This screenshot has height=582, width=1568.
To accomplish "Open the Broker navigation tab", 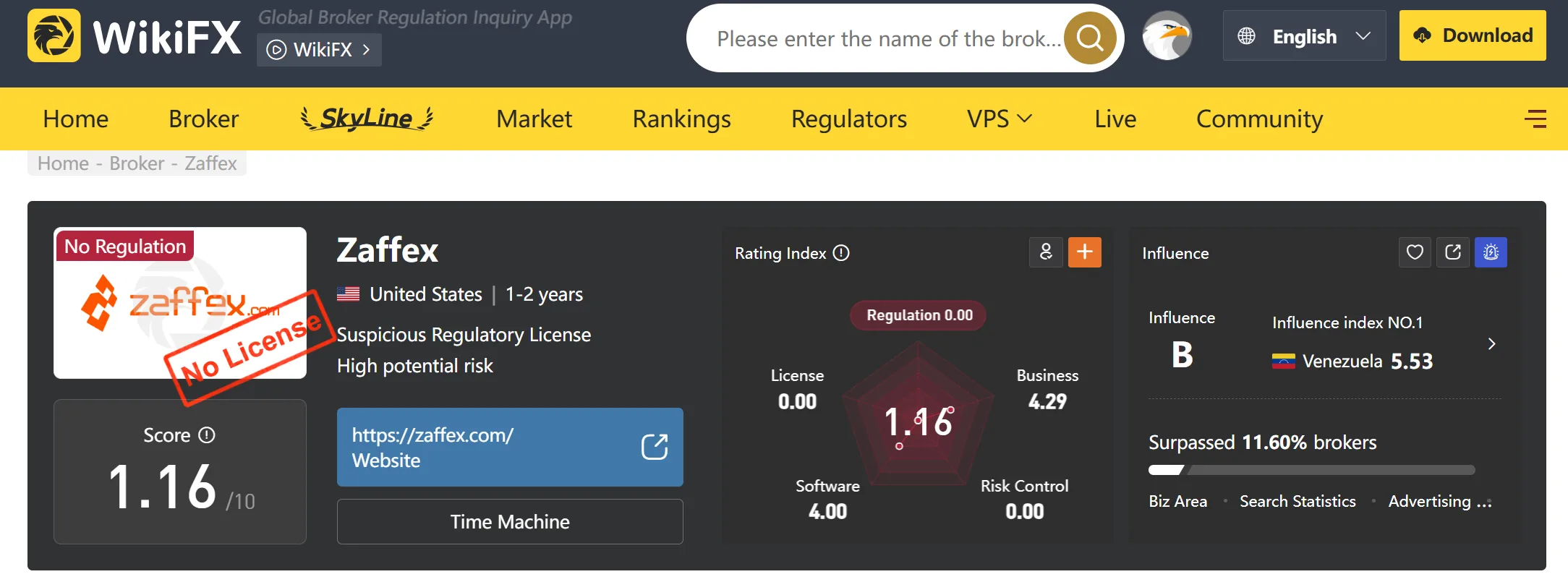I will pyautogui.click(x=204, y=119).
